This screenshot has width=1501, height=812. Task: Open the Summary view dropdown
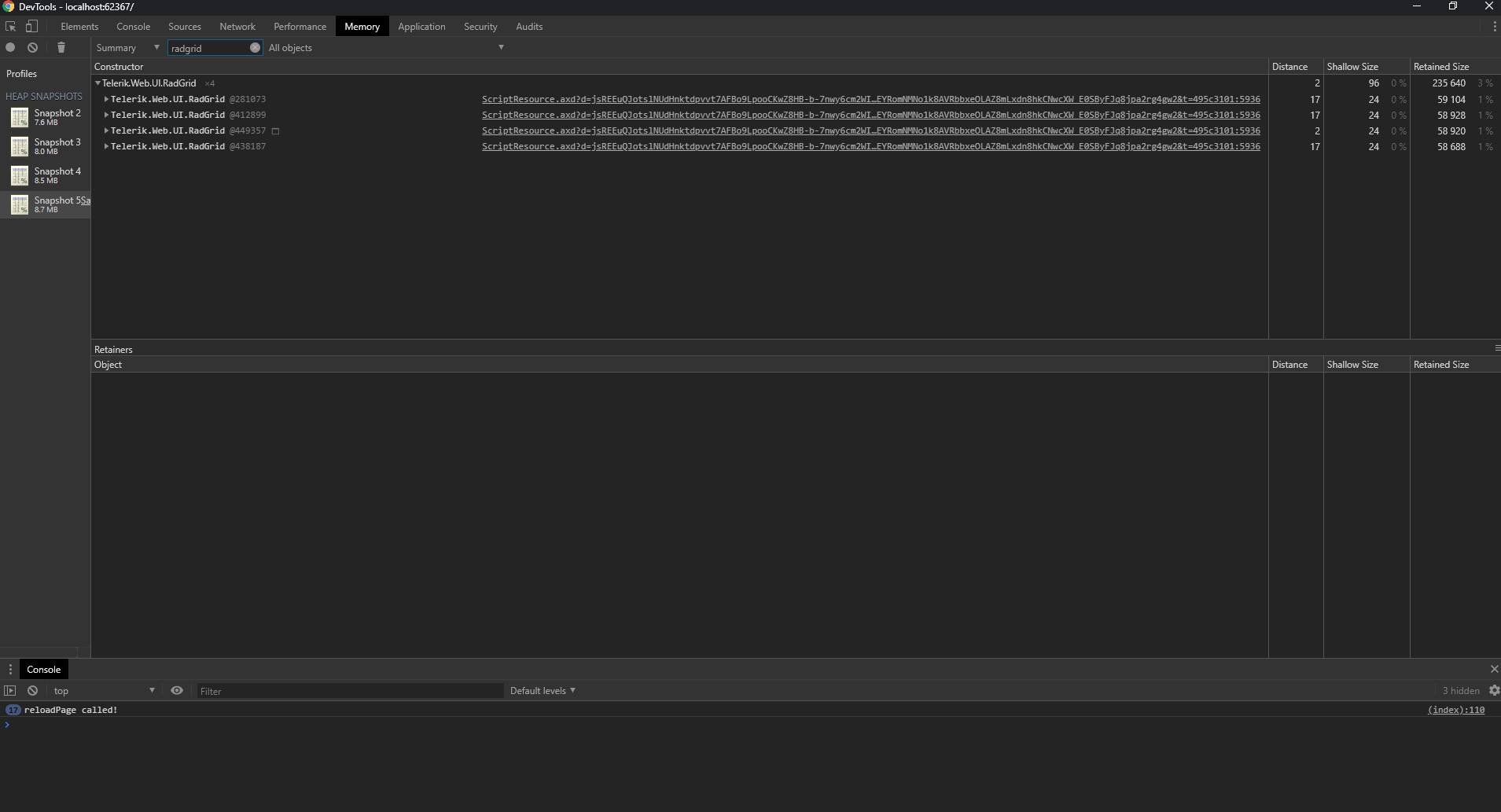[x=127, y=48]
